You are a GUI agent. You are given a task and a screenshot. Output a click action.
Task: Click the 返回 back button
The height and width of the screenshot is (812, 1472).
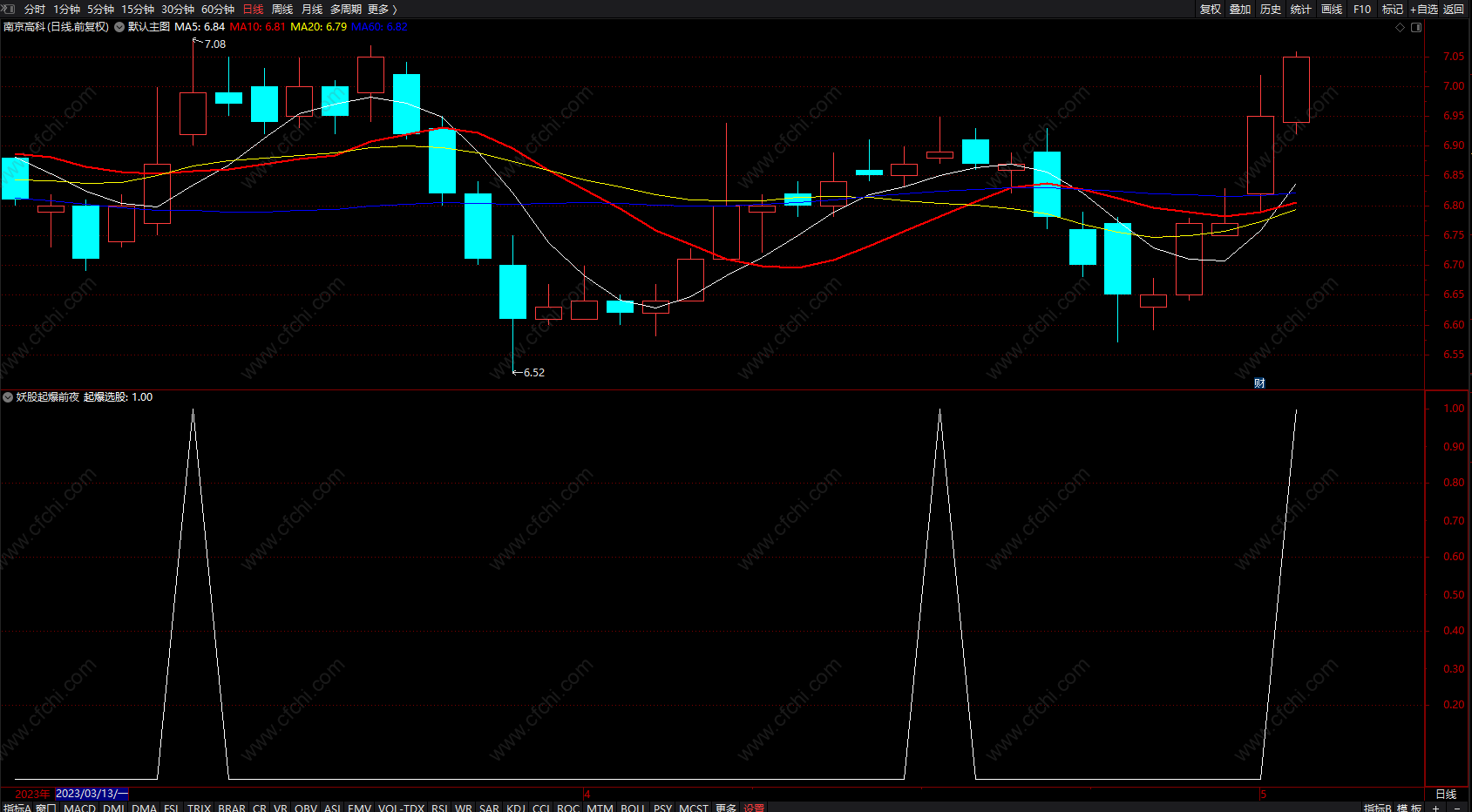pyautogui.click(x=1454, y=9)
